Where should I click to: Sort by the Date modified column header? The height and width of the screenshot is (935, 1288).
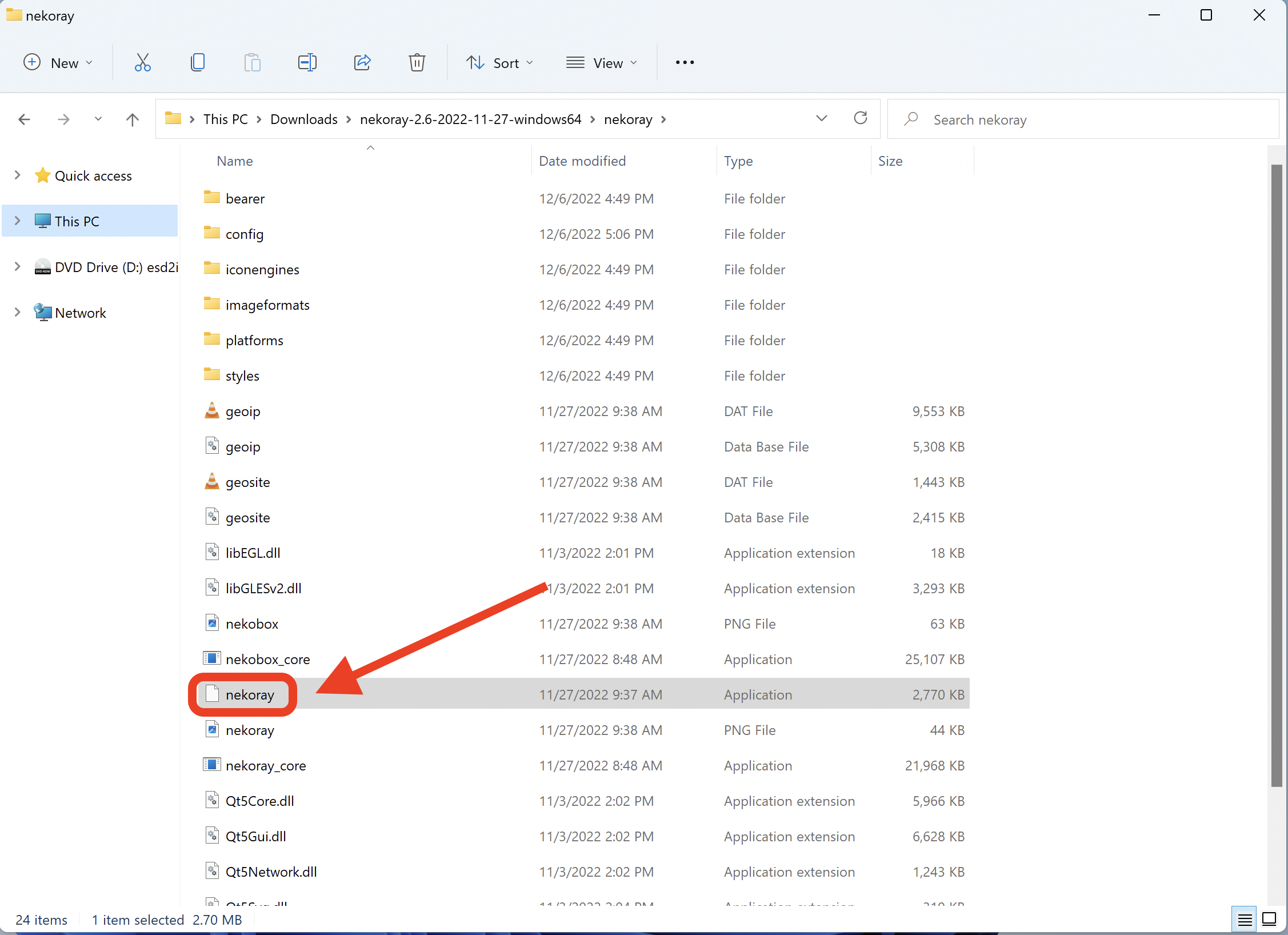tap(582, 161)
